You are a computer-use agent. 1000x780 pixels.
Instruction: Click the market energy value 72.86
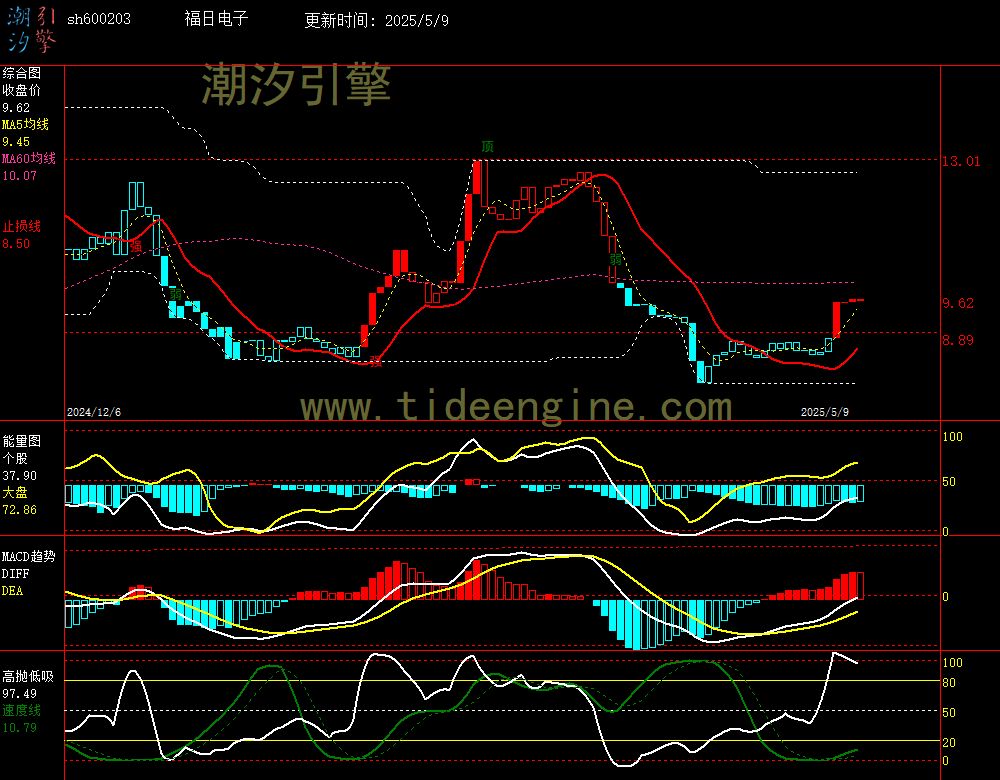point(20,510)
